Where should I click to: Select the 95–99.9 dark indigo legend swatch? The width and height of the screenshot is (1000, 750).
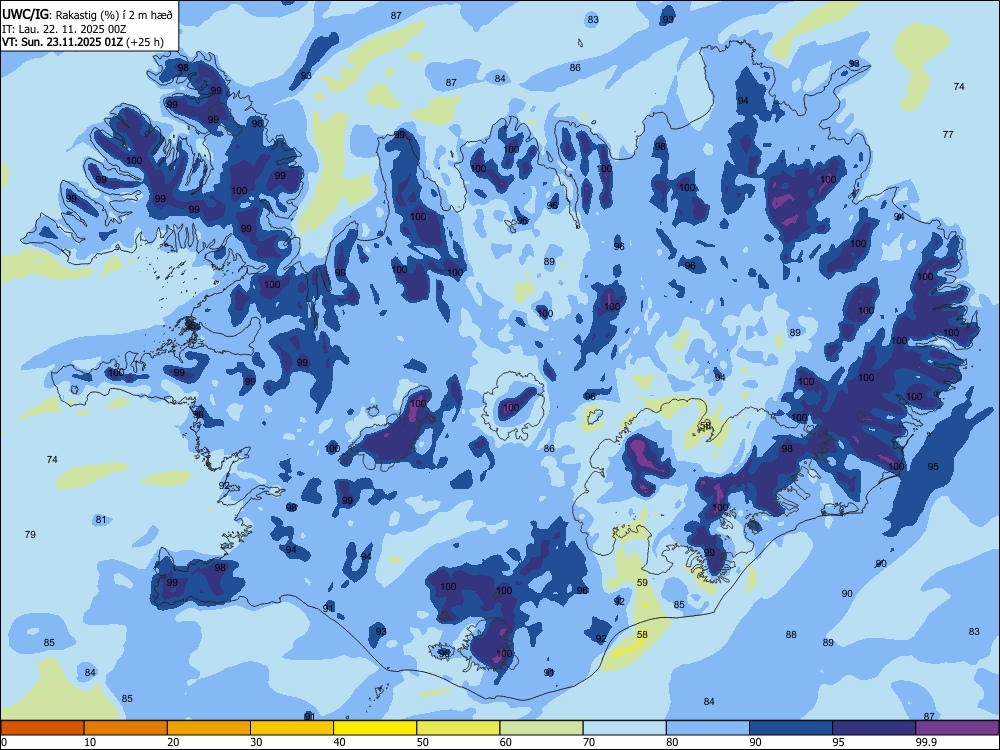tap(874, 728)
